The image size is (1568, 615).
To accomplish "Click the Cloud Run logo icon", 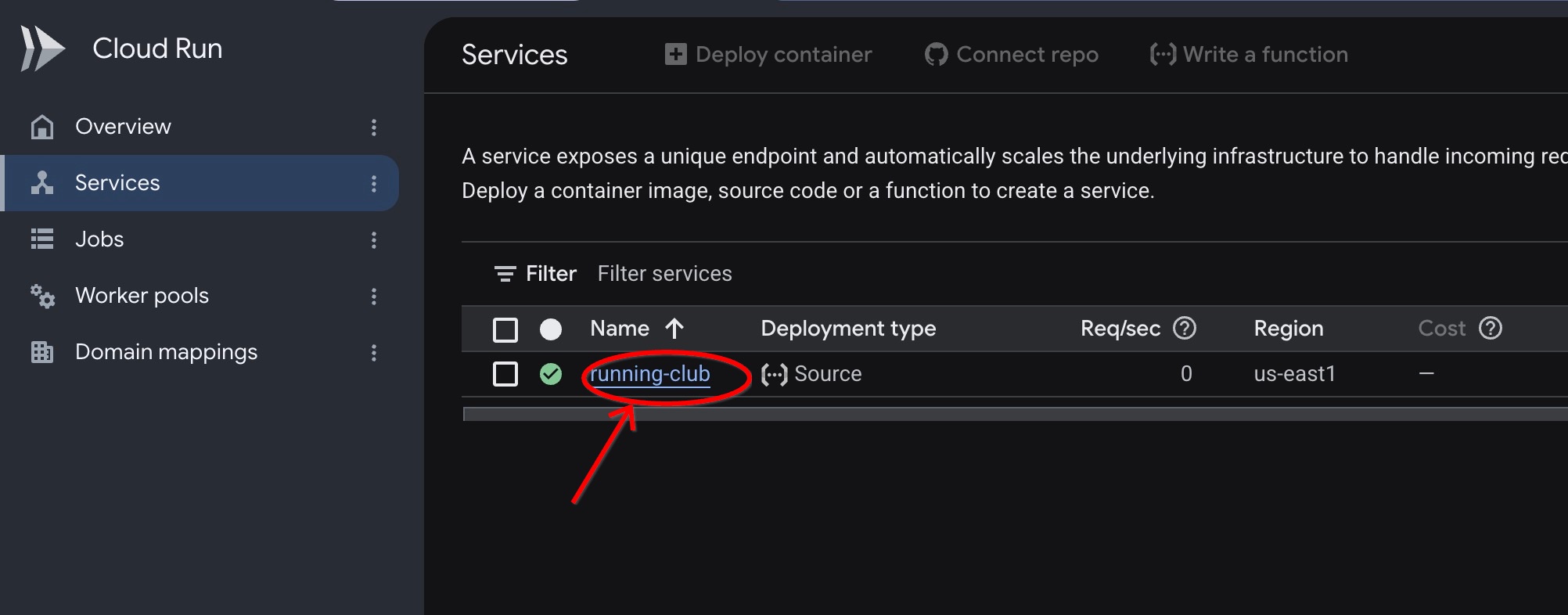I will tap(42, 49).
